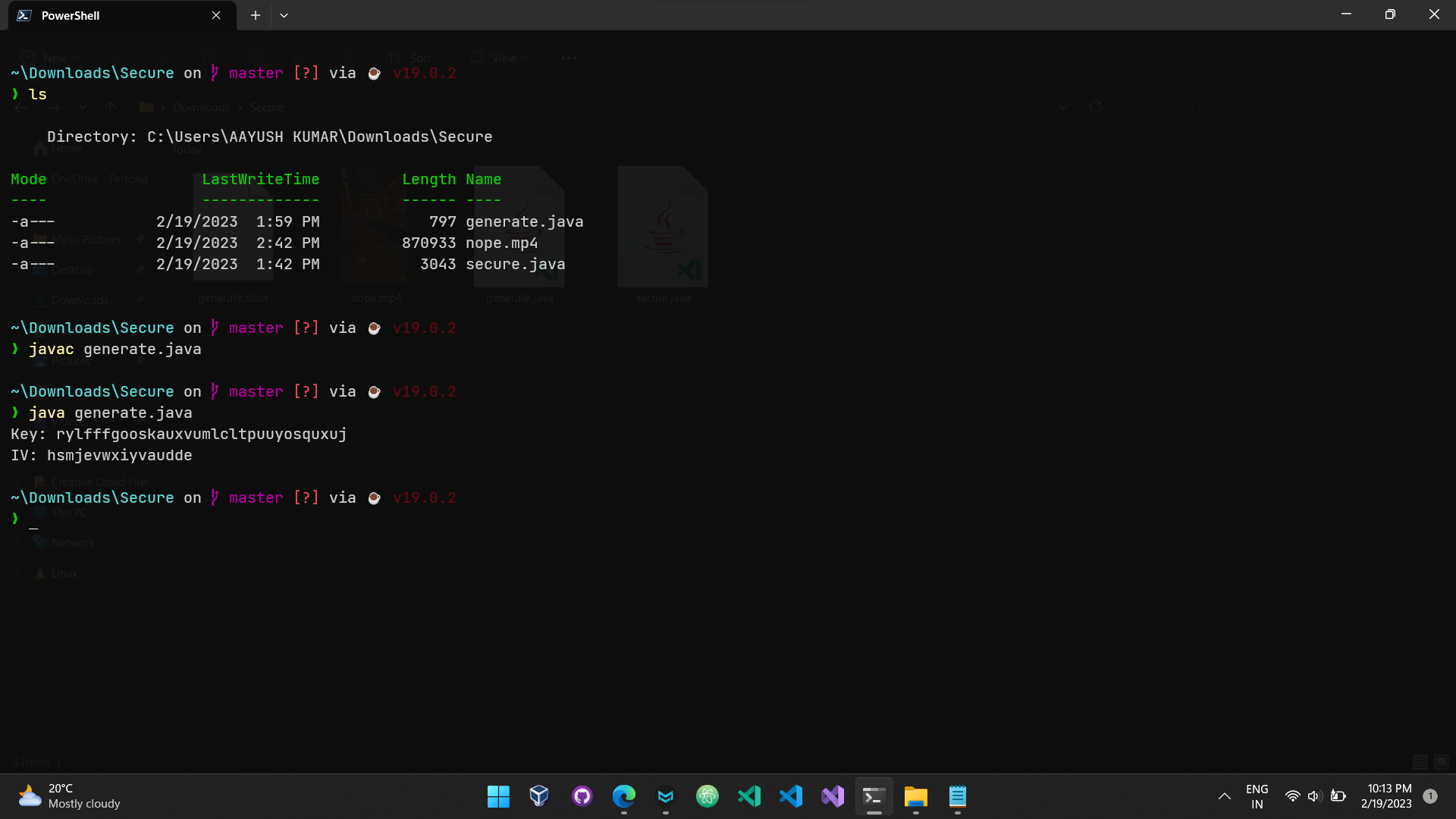The height and width of the screenshot is (819, 1456).
Task: Click Downloads in the Explorer breadcrumb
Action: coord(200,107)
